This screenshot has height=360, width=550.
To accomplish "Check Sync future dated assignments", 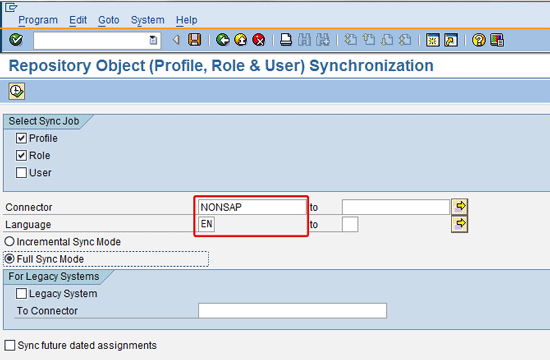I will click(x=10, y=345).
